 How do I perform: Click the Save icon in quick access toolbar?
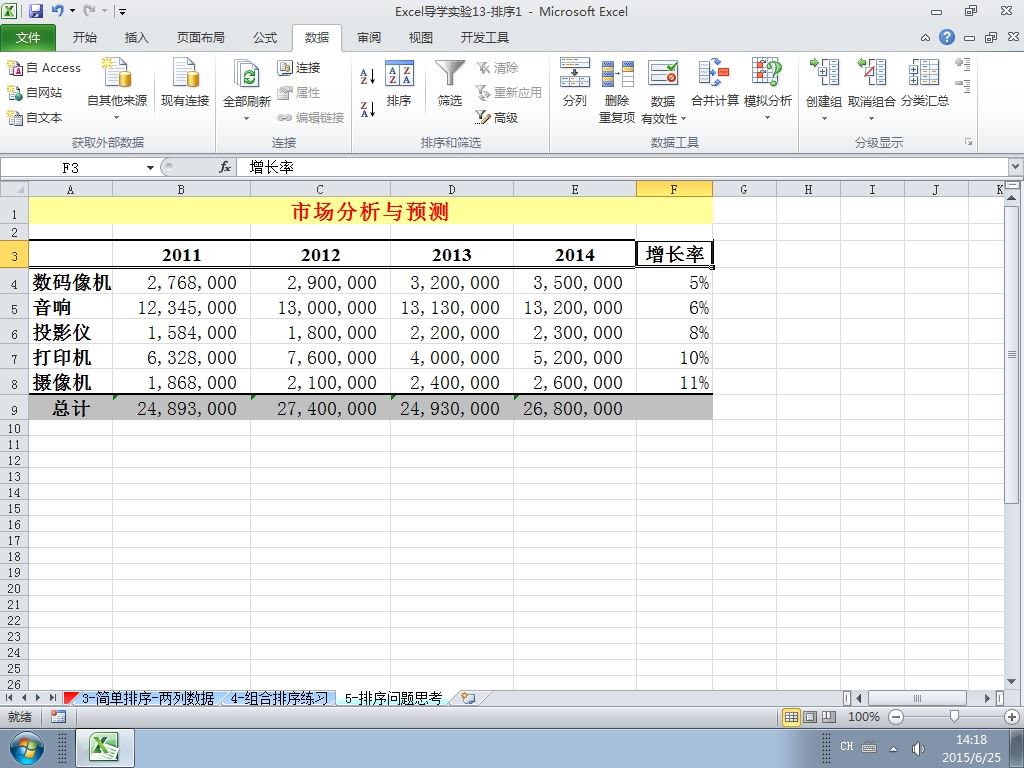click(35, 11)
